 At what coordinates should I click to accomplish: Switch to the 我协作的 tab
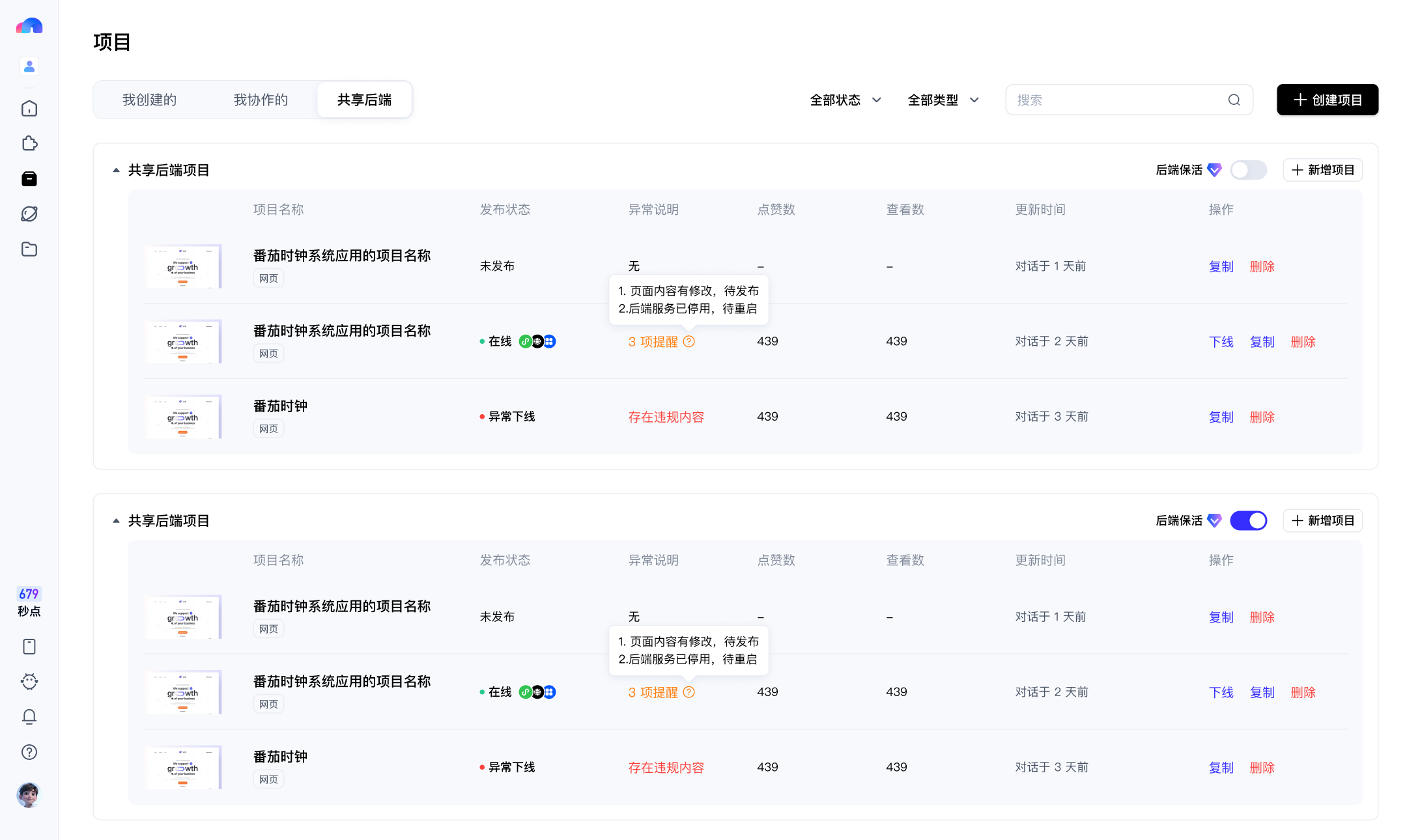coord(261,100)
